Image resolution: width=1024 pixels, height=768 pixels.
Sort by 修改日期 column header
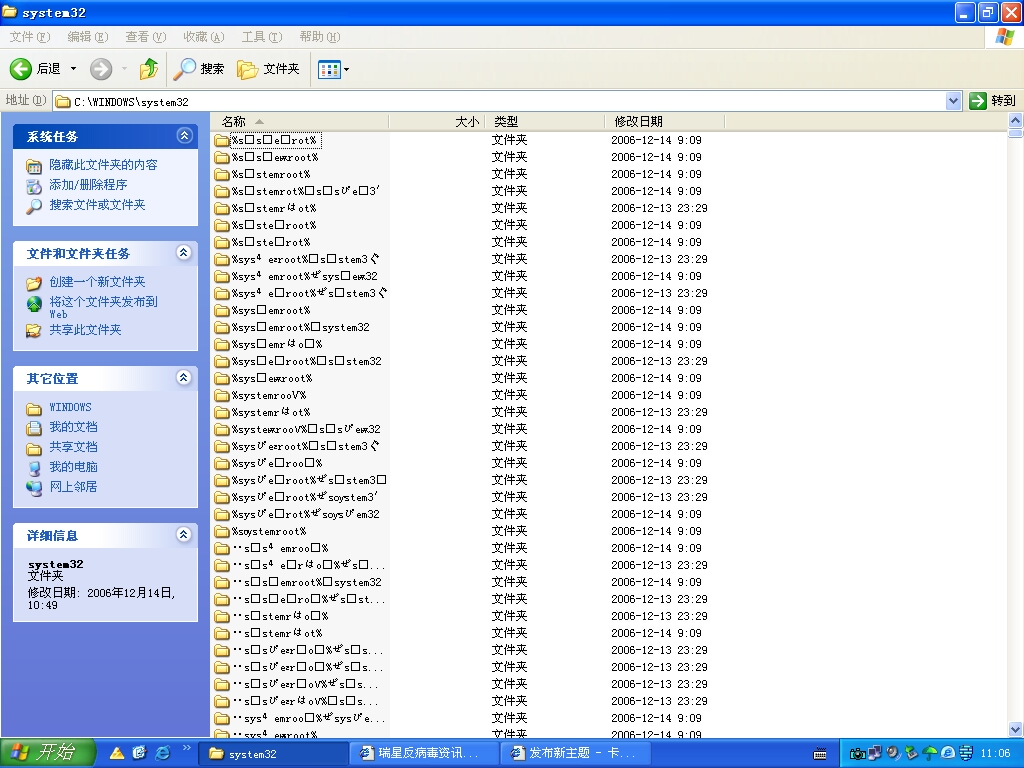pos(638,121)
